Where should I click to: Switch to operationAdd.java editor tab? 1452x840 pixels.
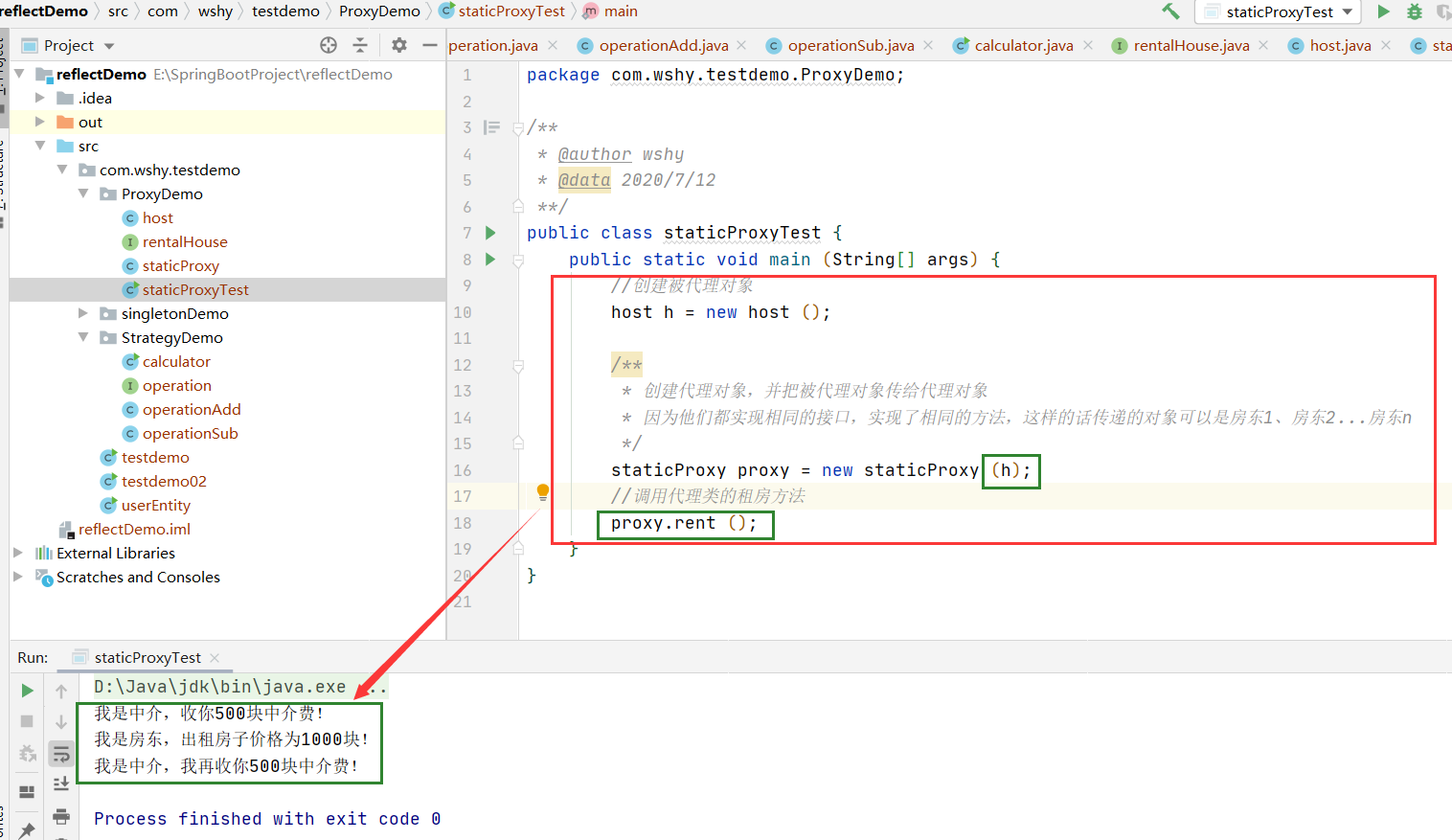(x=663, y=45)
